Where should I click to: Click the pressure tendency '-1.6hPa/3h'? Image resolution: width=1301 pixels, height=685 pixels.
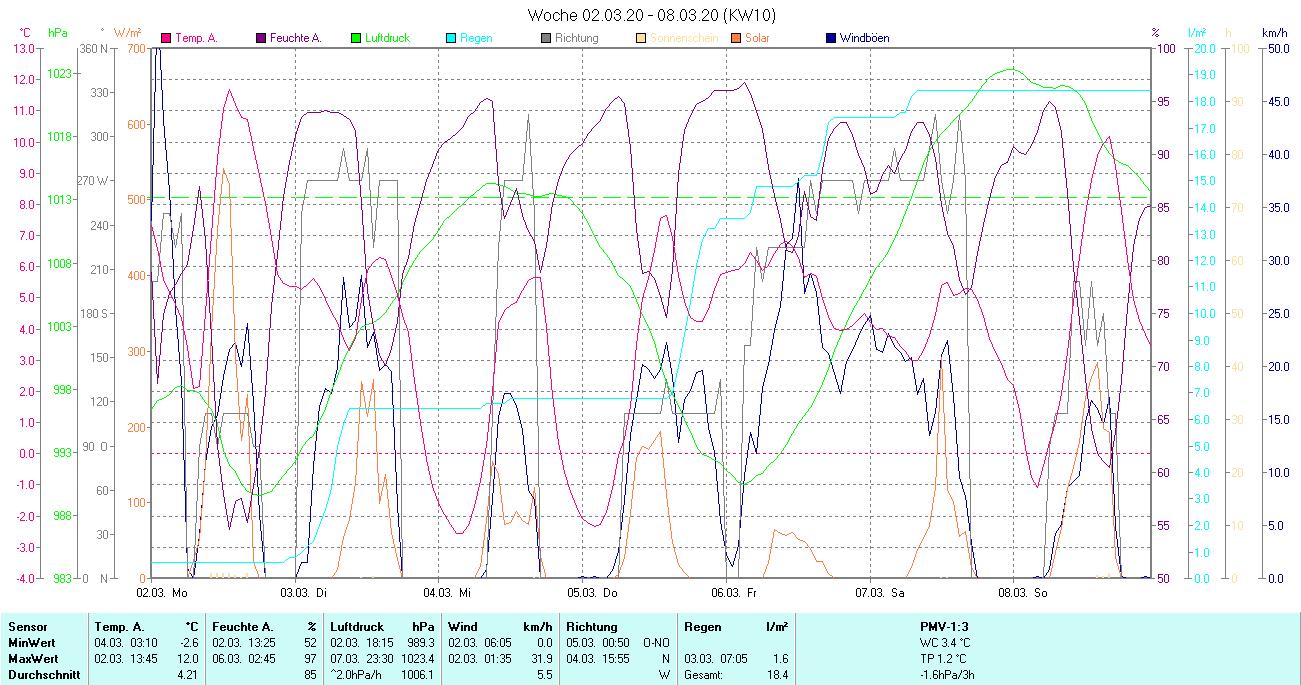pos(947,675)
